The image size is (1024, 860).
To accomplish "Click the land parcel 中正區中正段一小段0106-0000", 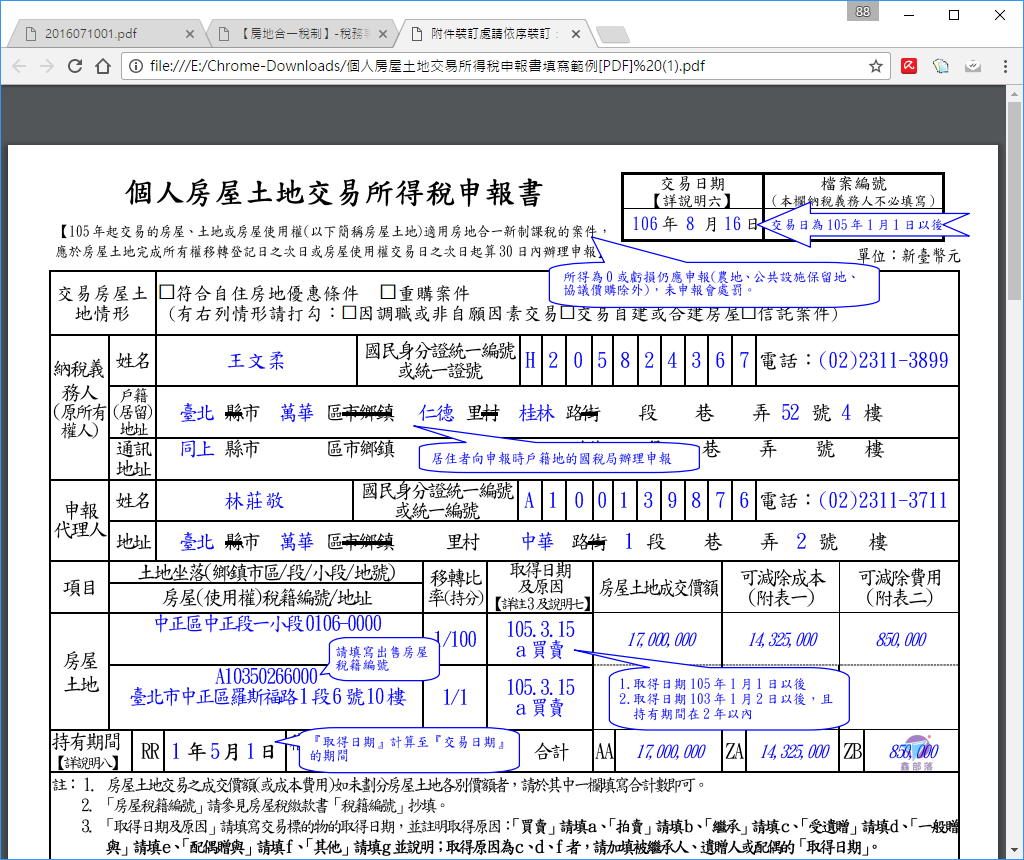I will pyautogui.click(x=268, y=624).
